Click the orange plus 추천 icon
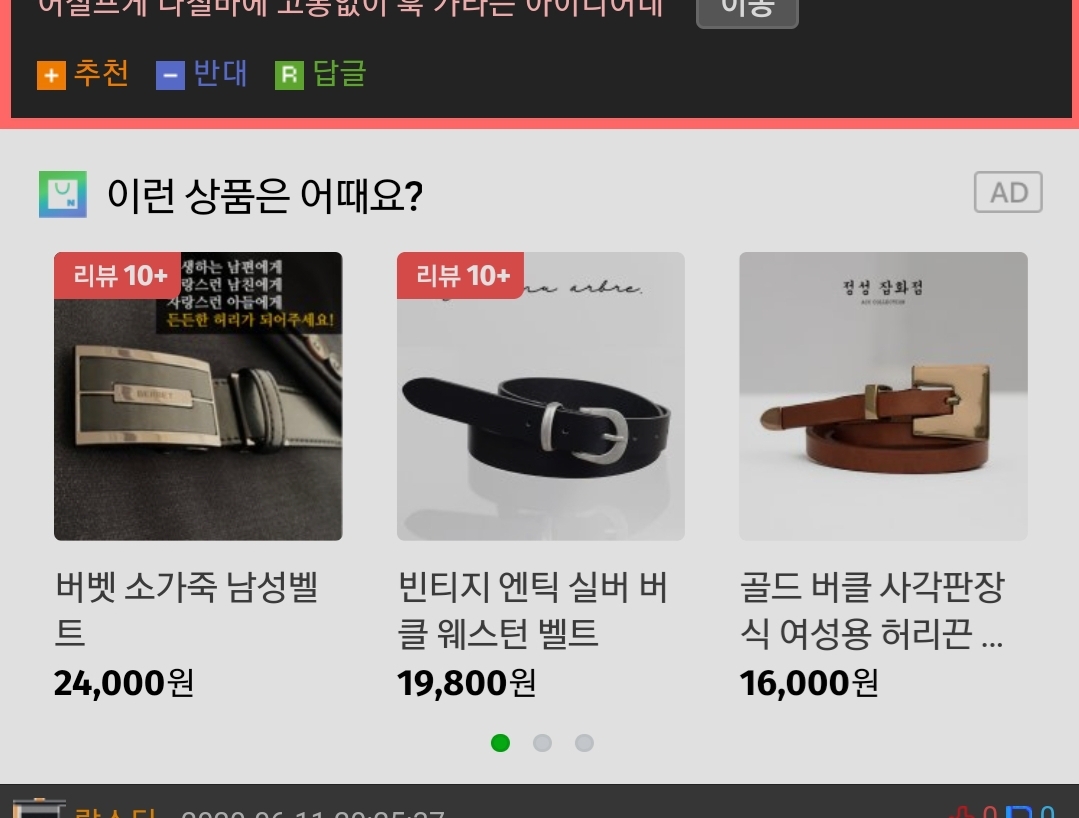This screenshot has height=818, width=1079. pyautogui.click(x=51, y=75)
